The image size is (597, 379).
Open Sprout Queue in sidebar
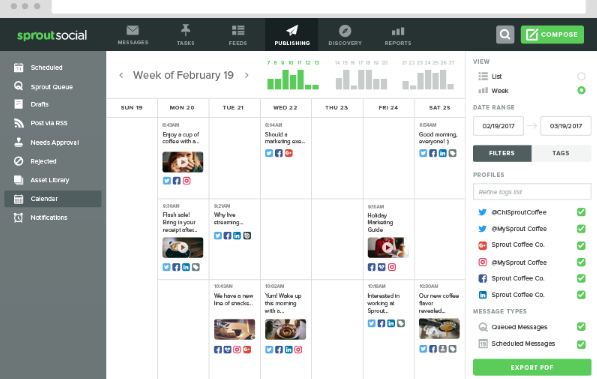pos(51,87)
